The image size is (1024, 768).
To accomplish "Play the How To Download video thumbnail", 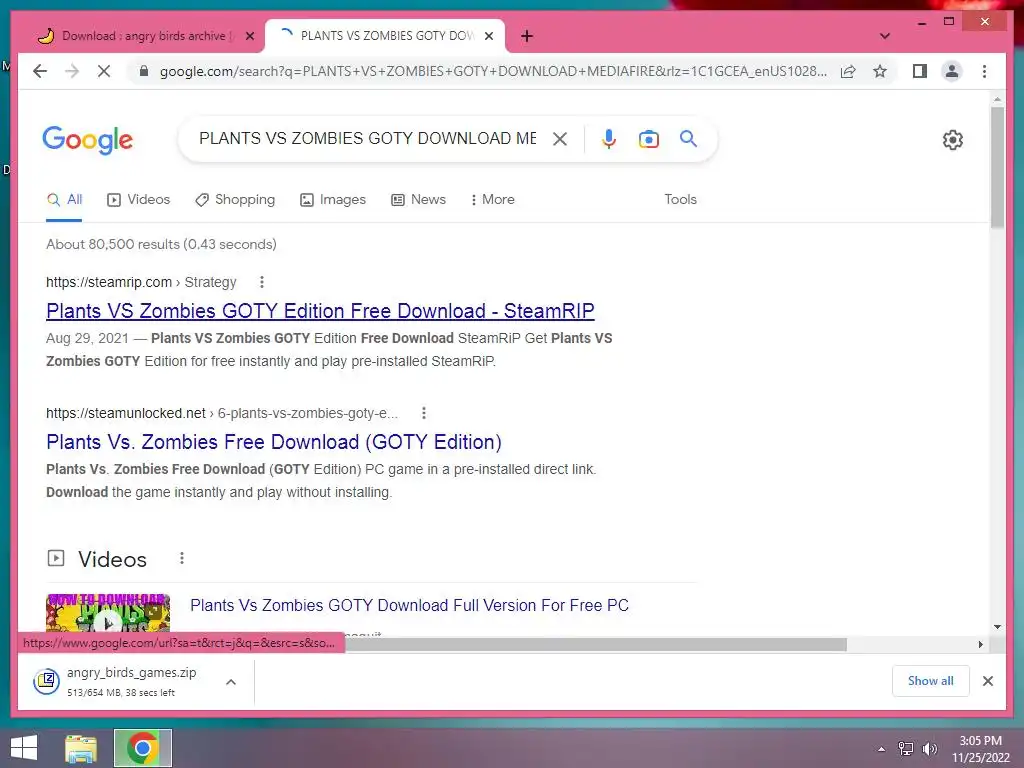I will (108, 613).
